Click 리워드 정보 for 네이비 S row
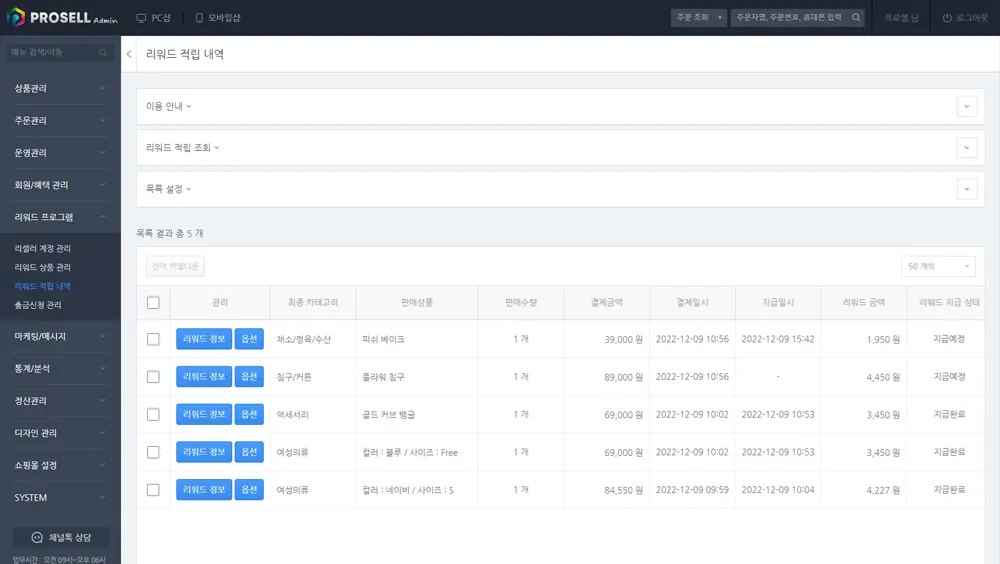This screenshot has width=1000, height=564. 204,489
